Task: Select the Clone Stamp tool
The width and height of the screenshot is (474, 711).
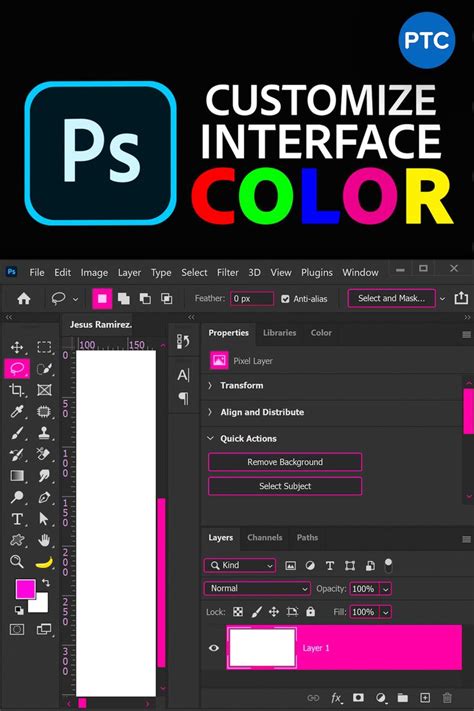Action: pos(44,433)
